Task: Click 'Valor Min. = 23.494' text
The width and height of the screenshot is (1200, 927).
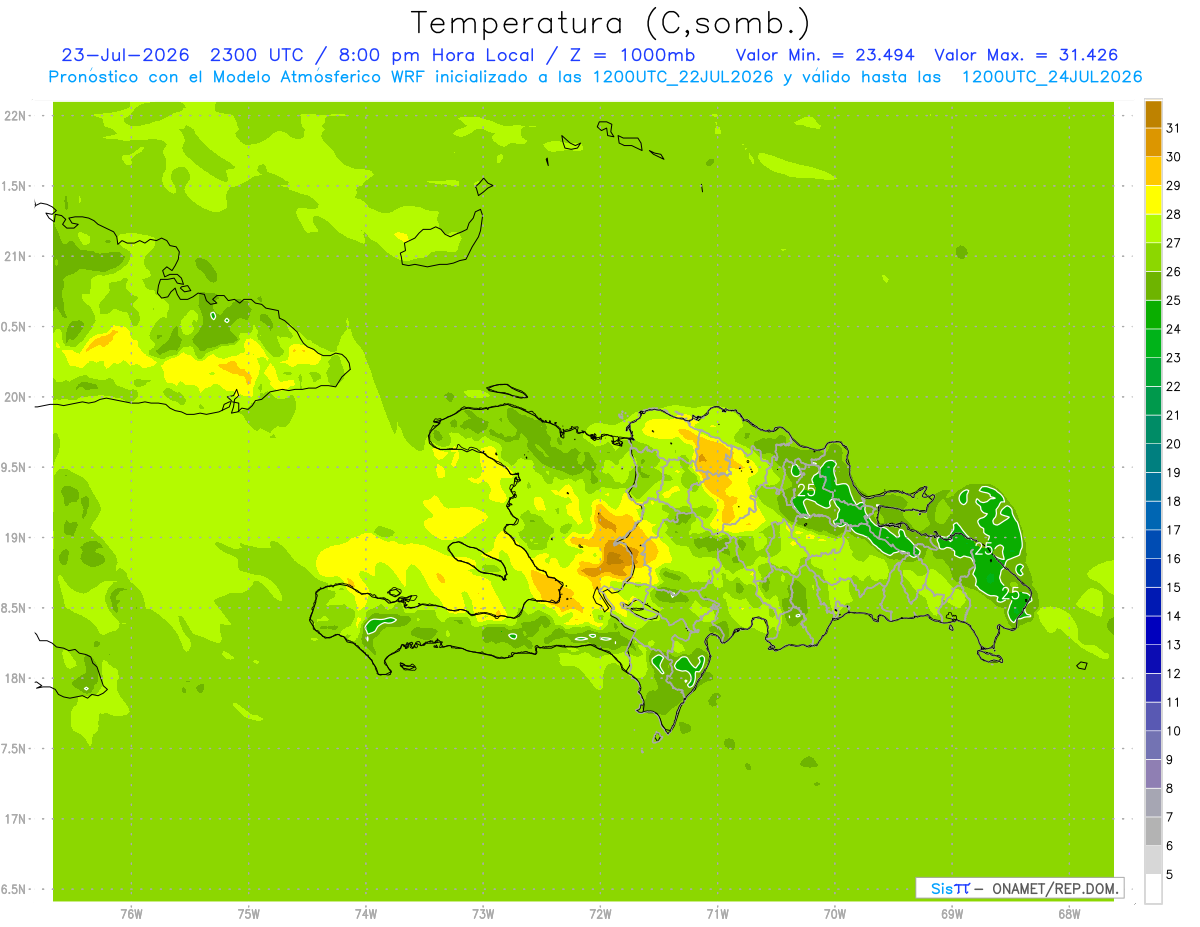Action: [x=825, y=55]
